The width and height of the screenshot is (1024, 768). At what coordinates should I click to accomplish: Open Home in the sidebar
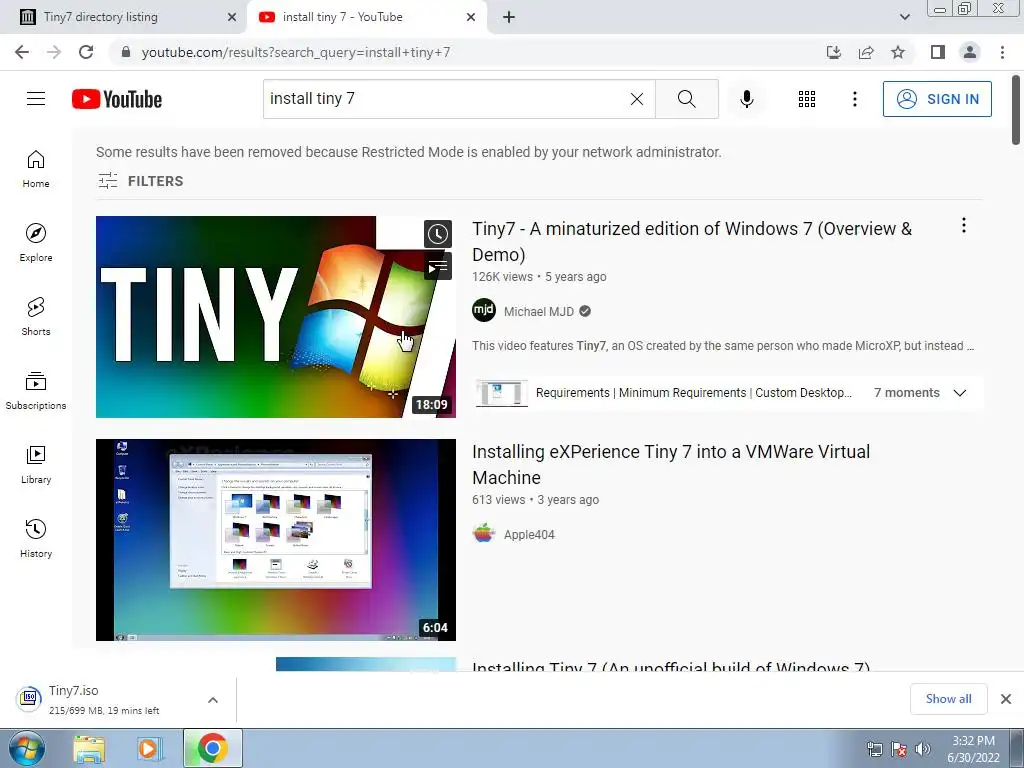pyautogui.click(x=36, y=169)
